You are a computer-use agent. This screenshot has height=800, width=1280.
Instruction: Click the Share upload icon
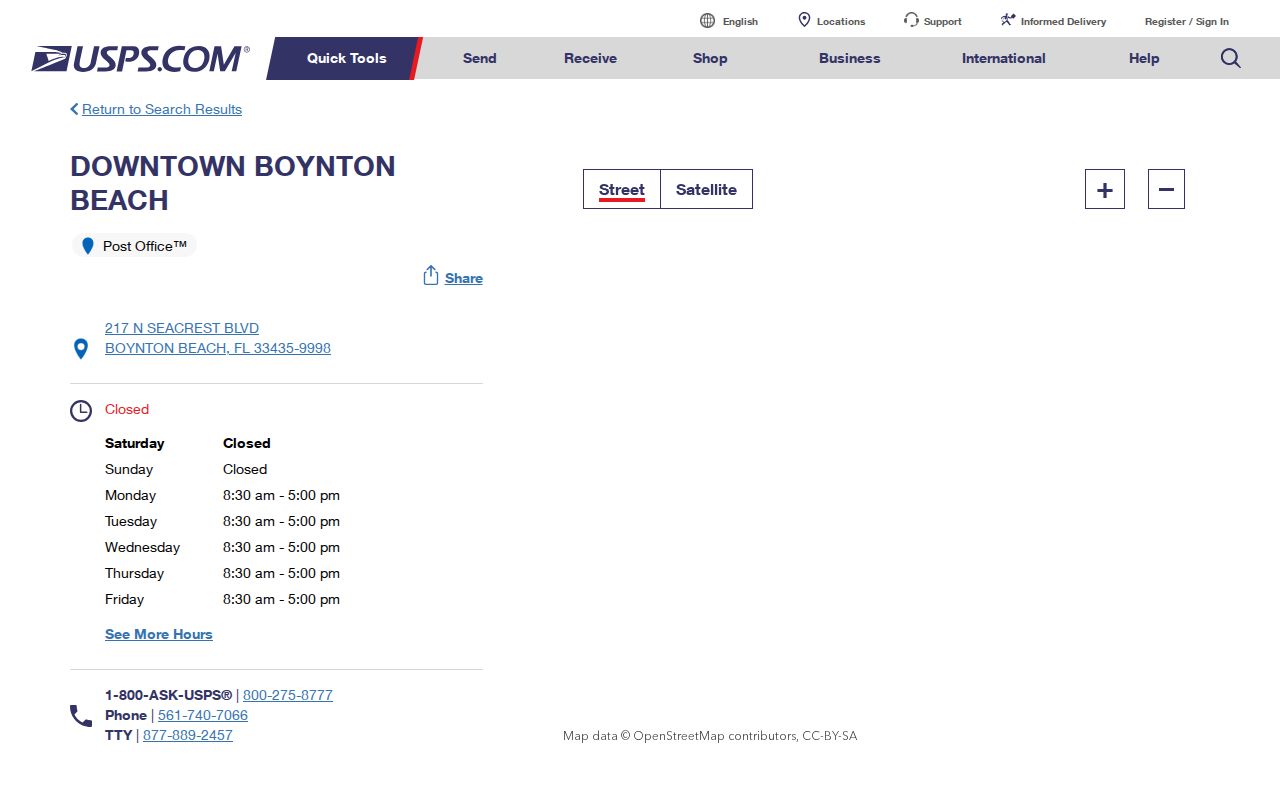(x=431, y=275)
